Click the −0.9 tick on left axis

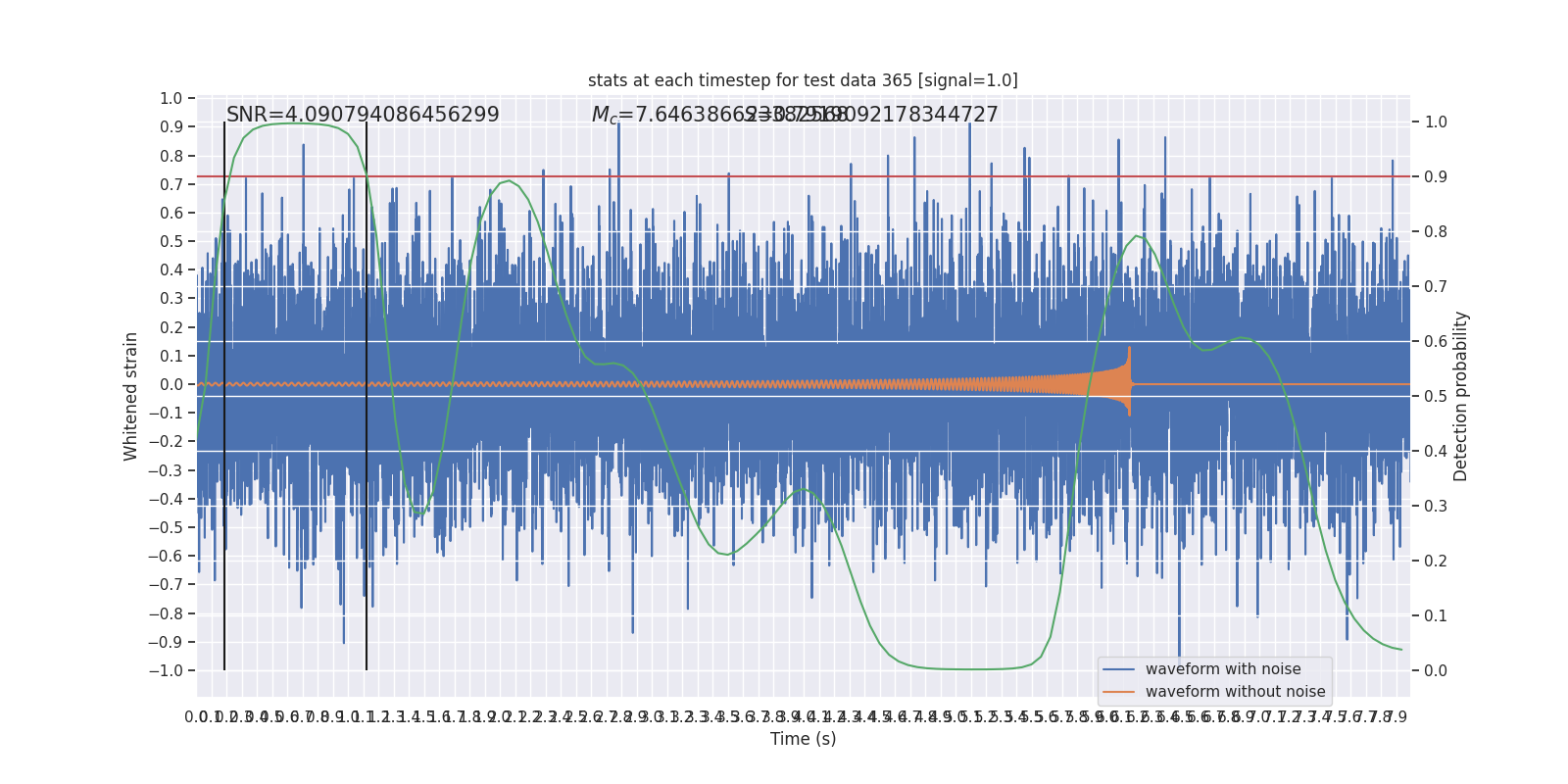[166, 642]
